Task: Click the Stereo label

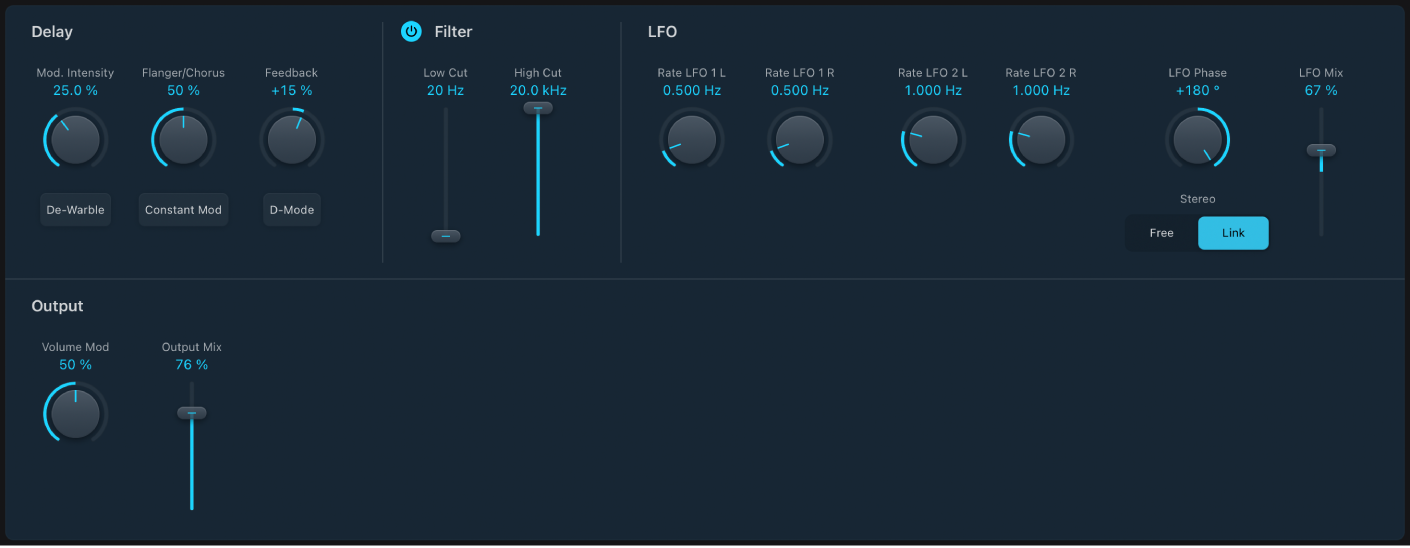Action: click(x=1197, y=199)
